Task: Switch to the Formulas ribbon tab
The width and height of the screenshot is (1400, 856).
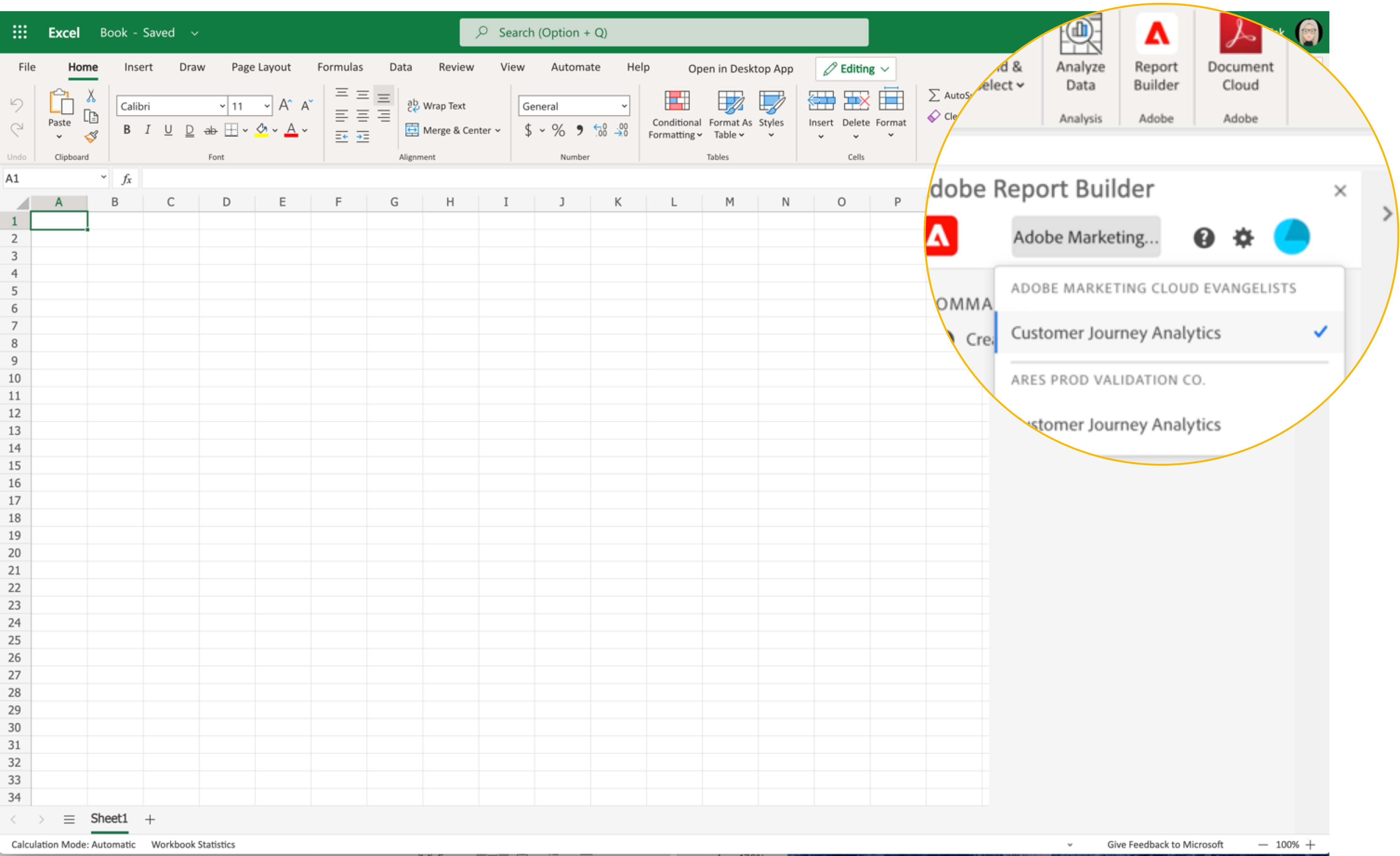Action: tap(340, 67)
